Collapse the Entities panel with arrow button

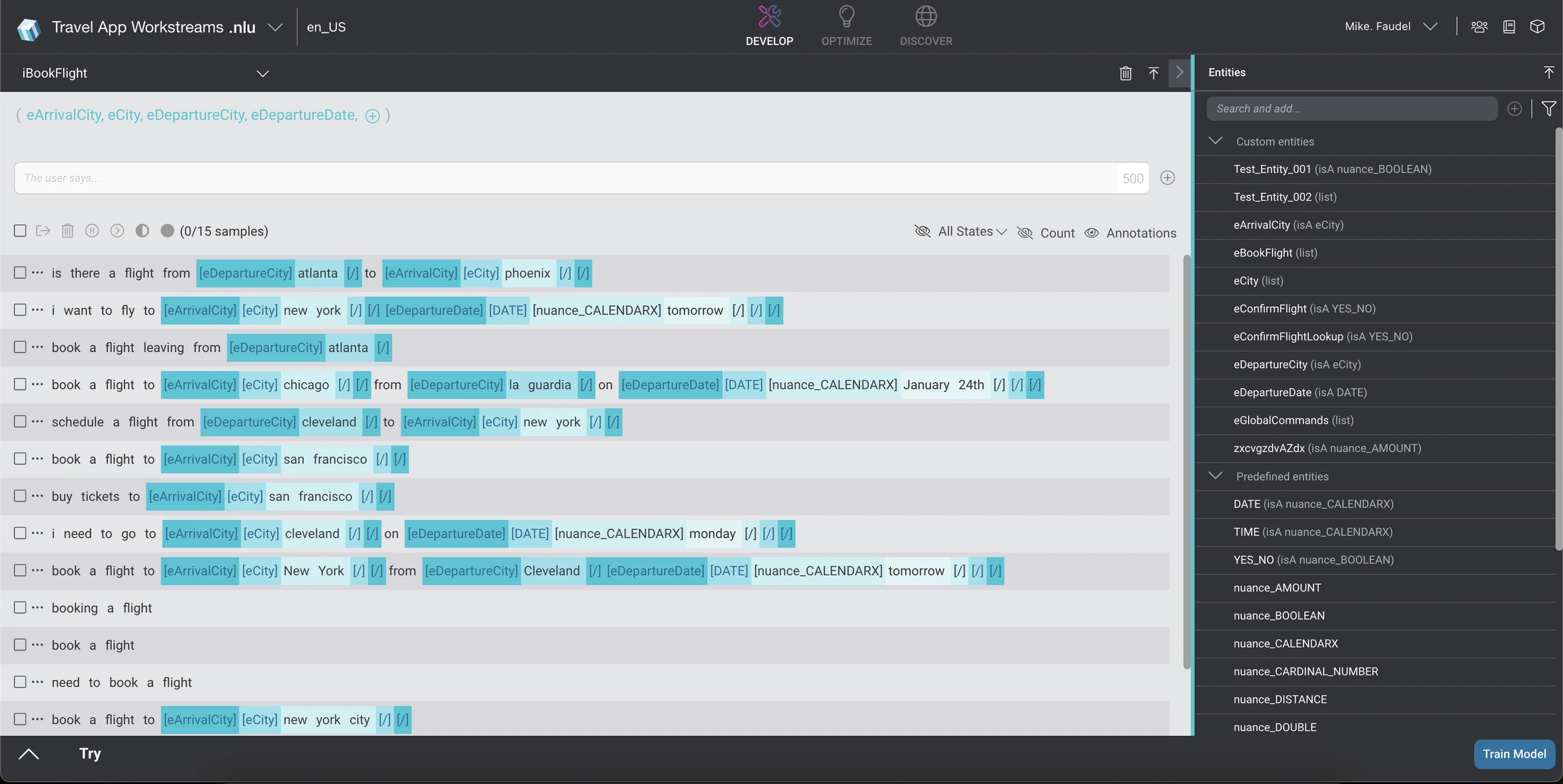tap(1179, 73)
